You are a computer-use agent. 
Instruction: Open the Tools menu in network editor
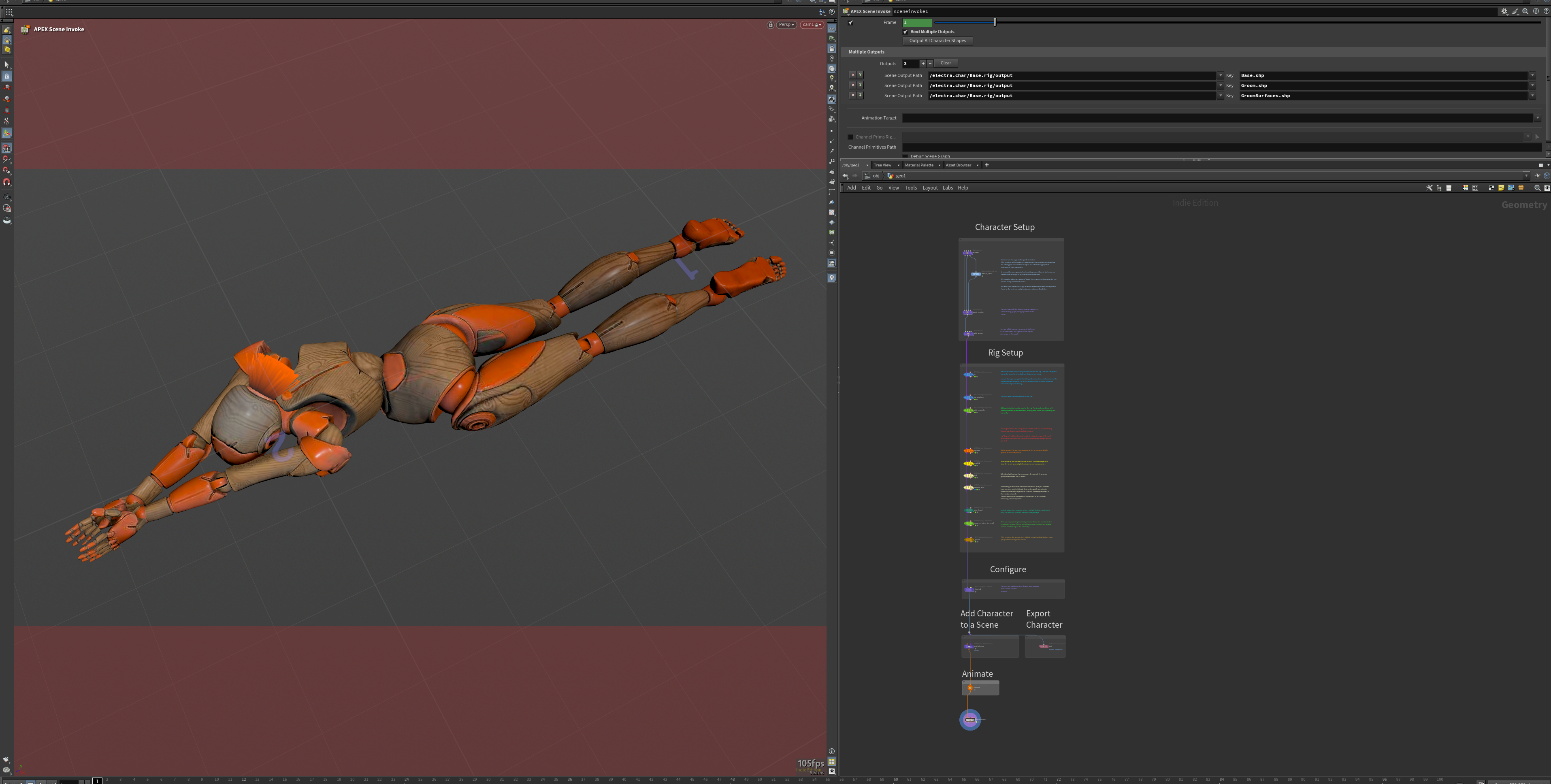coord(910,188)
